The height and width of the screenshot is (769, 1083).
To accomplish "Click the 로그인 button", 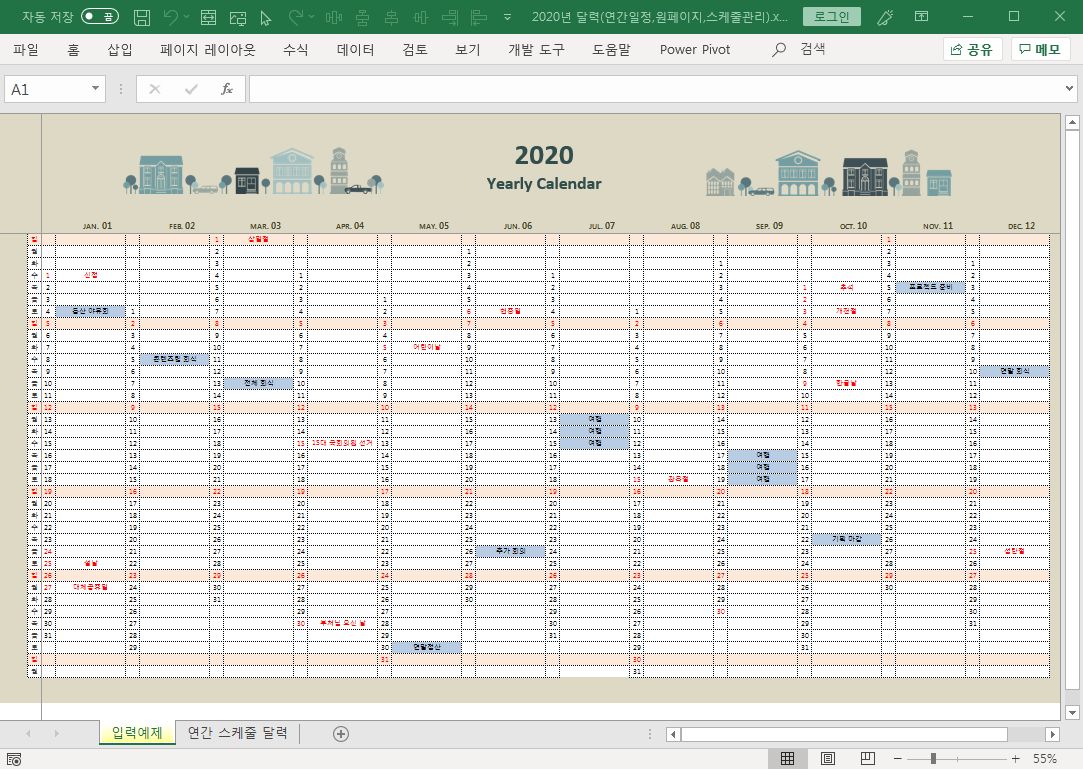I will point(831,17).
